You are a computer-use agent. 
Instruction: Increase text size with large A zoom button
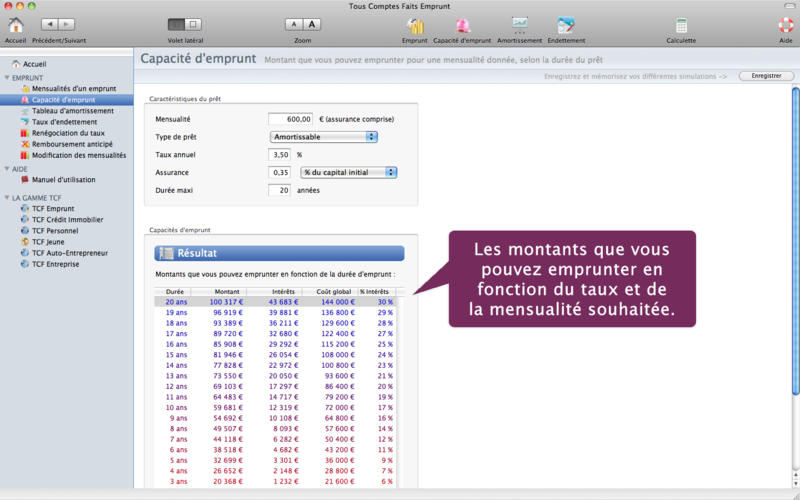[312, 23]
